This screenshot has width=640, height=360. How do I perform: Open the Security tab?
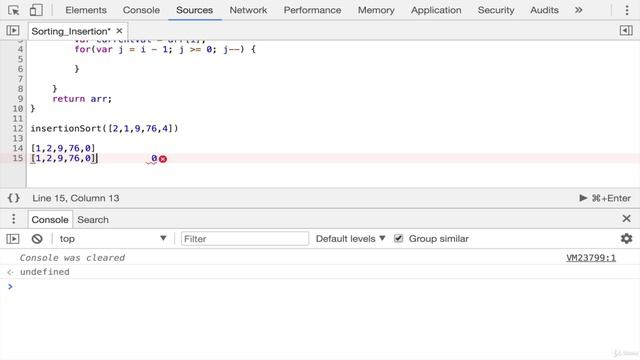[496, 10]
